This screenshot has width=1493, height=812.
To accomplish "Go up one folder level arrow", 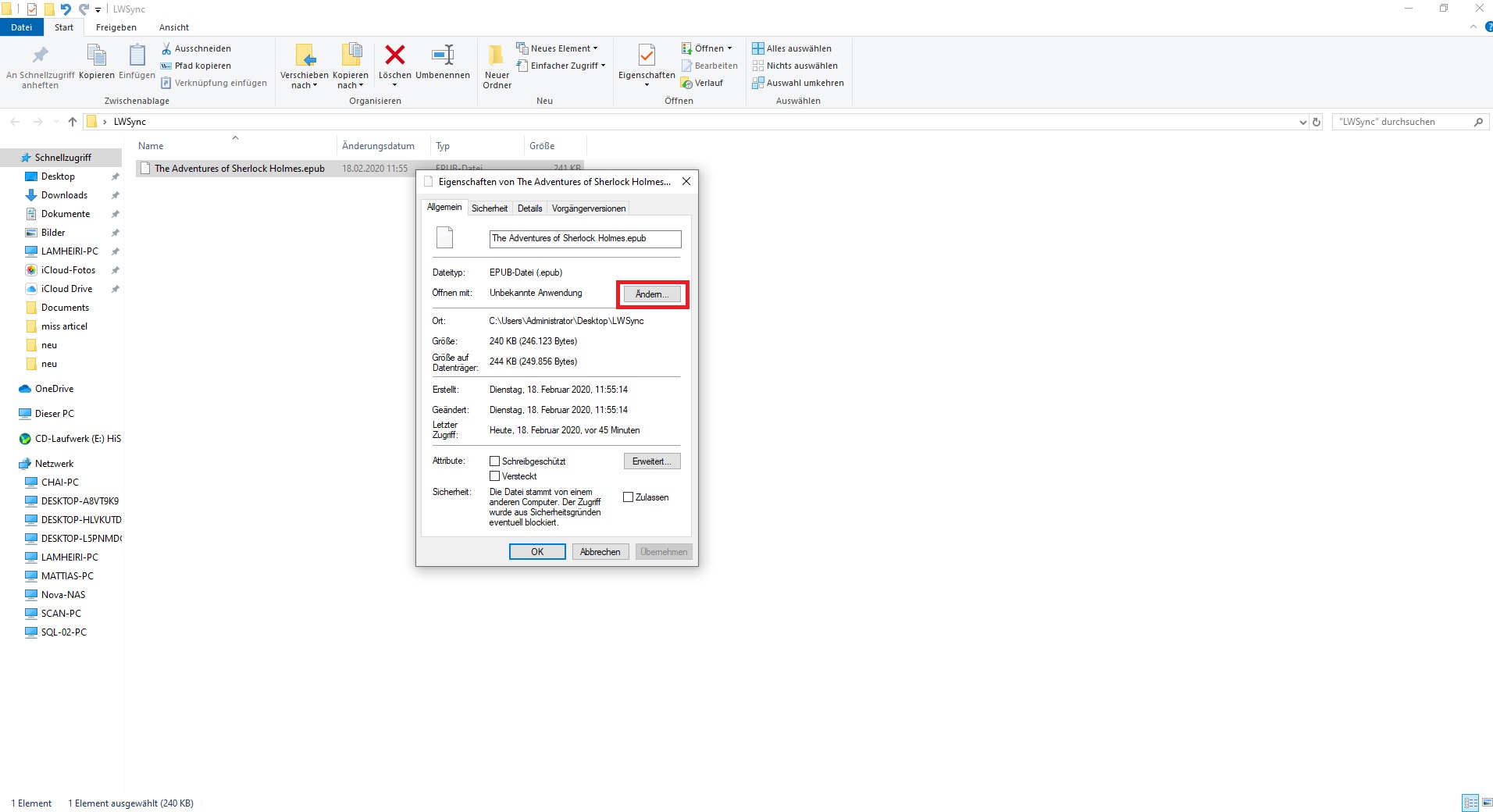I will point(73,122).
